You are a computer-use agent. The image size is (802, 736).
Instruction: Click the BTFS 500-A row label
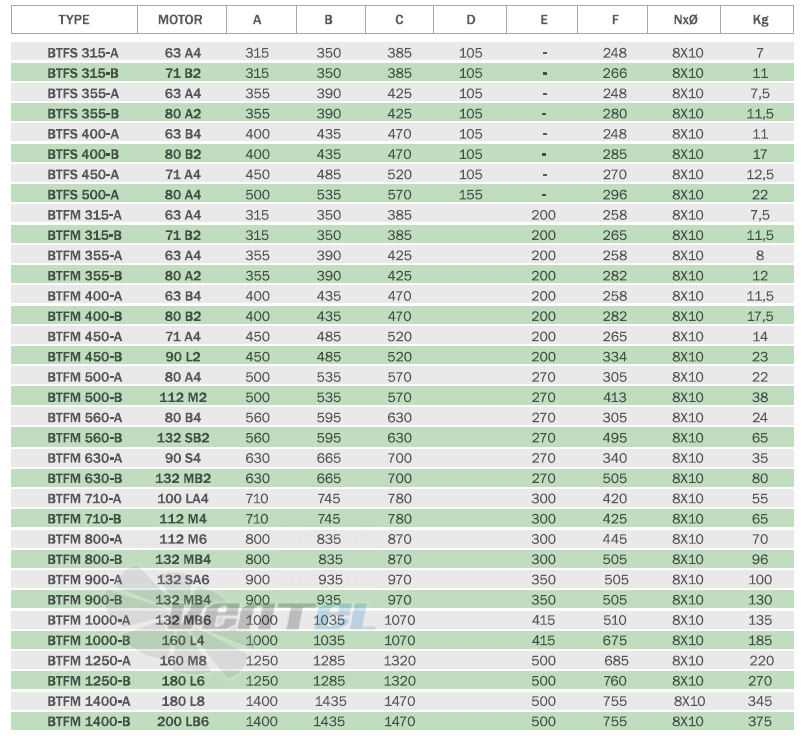83,195
